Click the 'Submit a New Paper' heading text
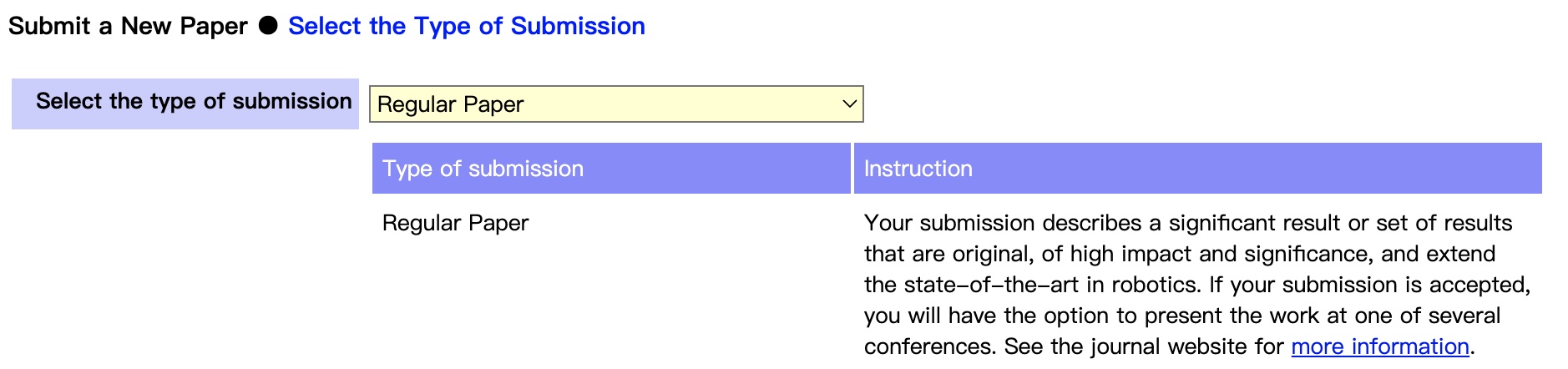The height and width of the screenshot is (369, 1568). click(x=128, y=26)
